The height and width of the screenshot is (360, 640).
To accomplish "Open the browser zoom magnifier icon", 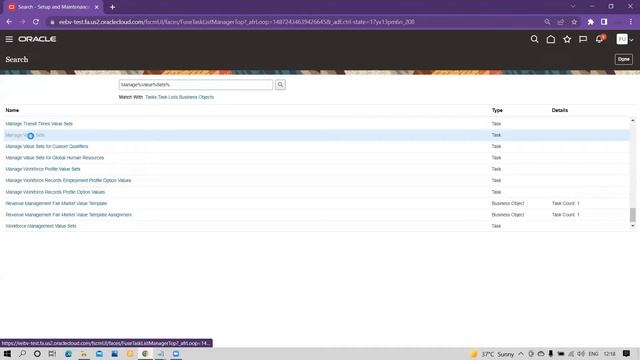I will coord(547,22).
